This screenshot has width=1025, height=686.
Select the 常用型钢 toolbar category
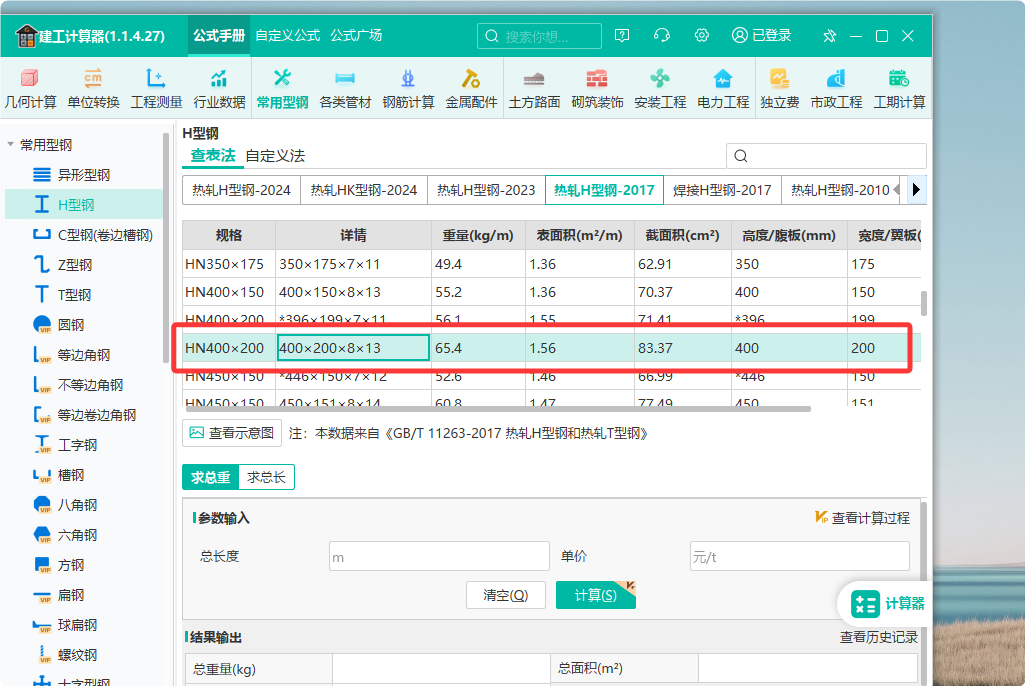(x=282, y=88)
